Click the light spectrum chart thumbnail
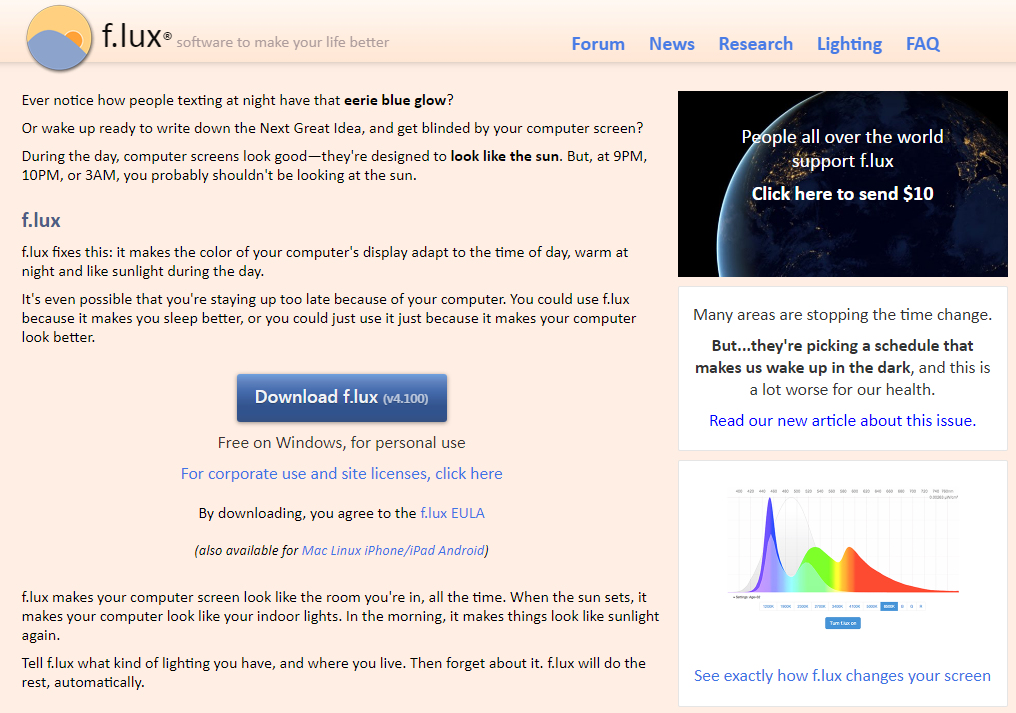Screen dimensions: 1016x713 point(842,557)
